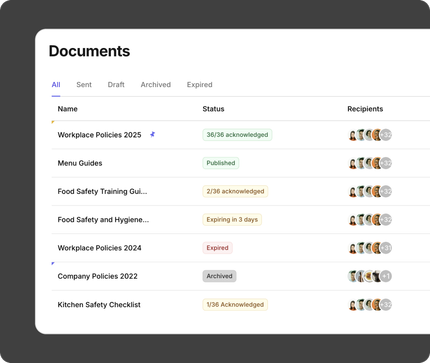Open the Expired tab
The image size is (430, 363).
coord(199,85)
